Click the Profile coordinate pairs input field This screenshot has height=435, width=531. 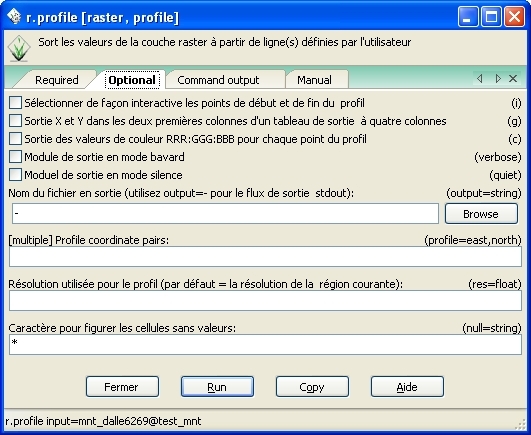click(265, 257)
